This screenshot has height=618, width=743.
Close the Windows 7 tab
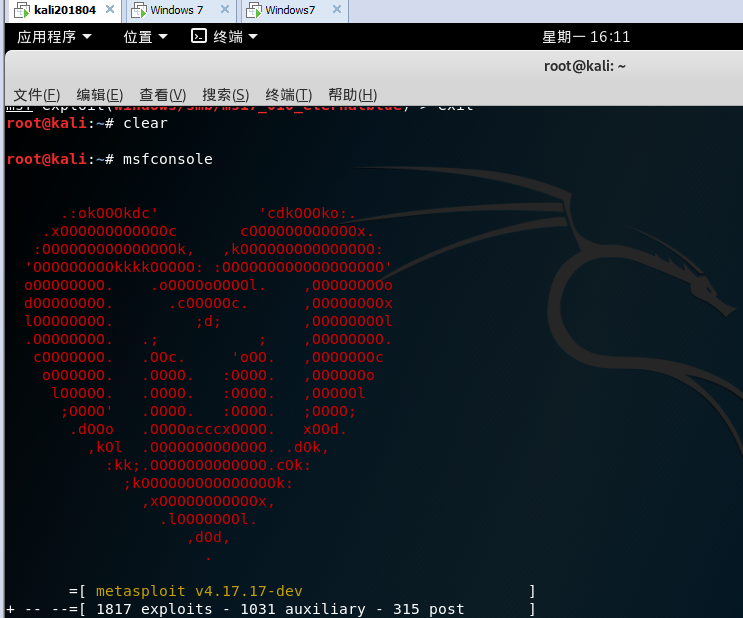(225, 9)
